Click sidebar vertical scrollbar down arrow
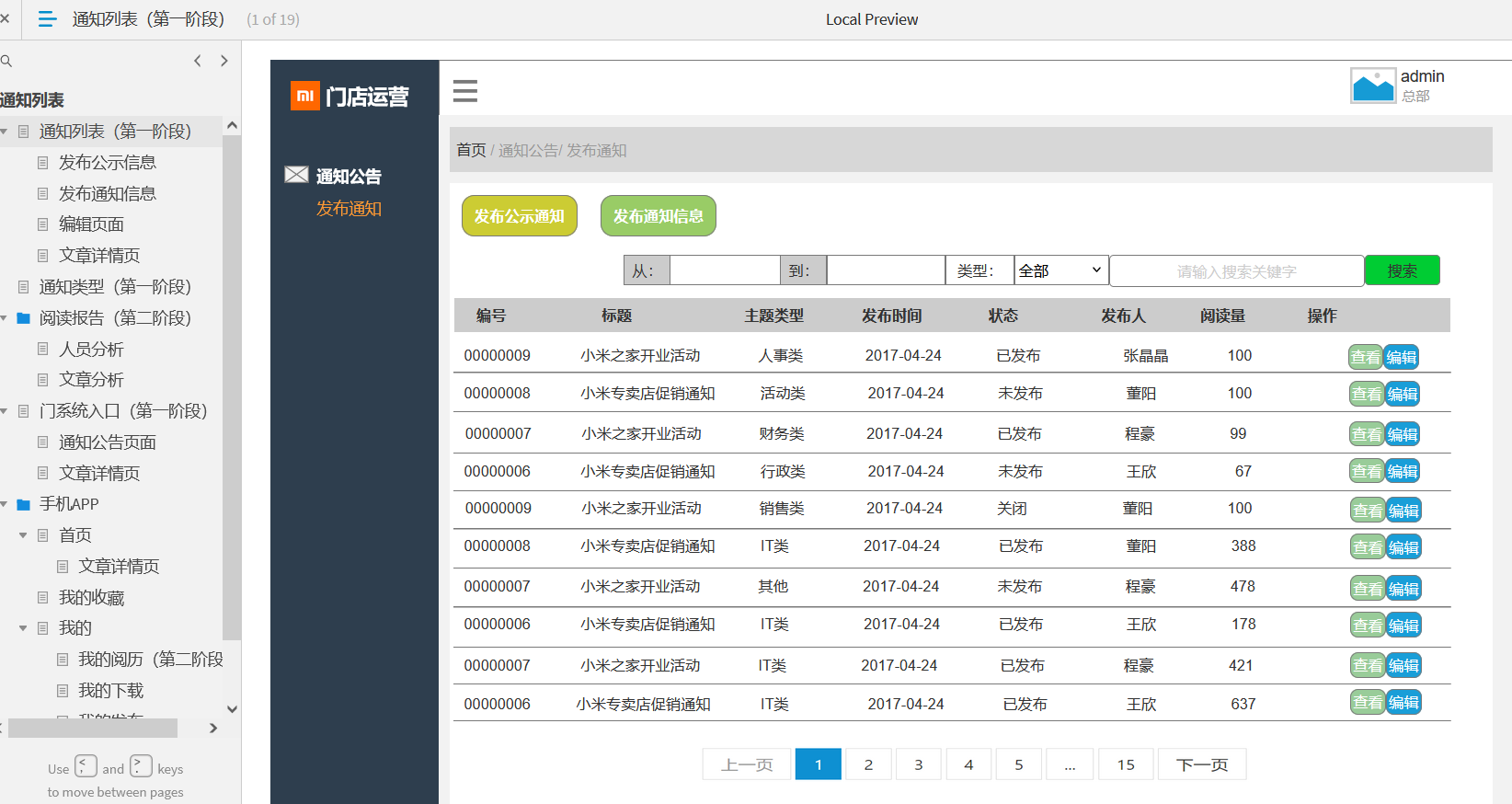 (232, 709)
